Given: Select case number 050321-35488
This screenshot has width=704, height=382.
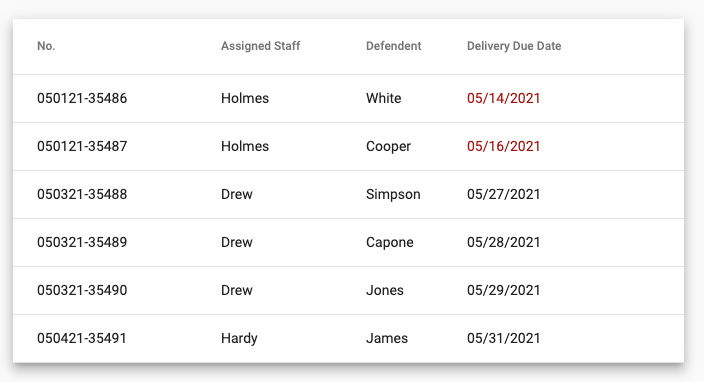Looking at the screenshot, I should pos(82,194).
